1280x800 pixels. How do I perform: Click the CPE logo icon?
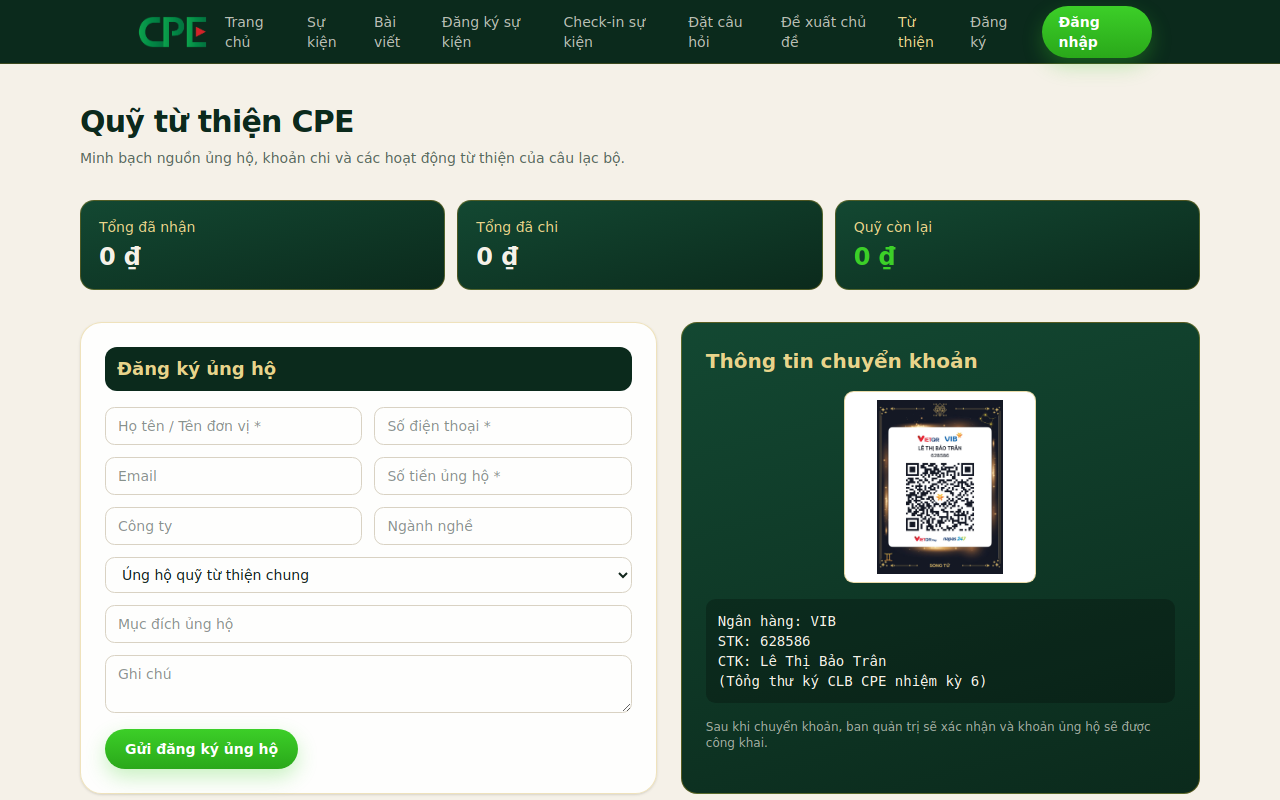(x=173, y=32)
